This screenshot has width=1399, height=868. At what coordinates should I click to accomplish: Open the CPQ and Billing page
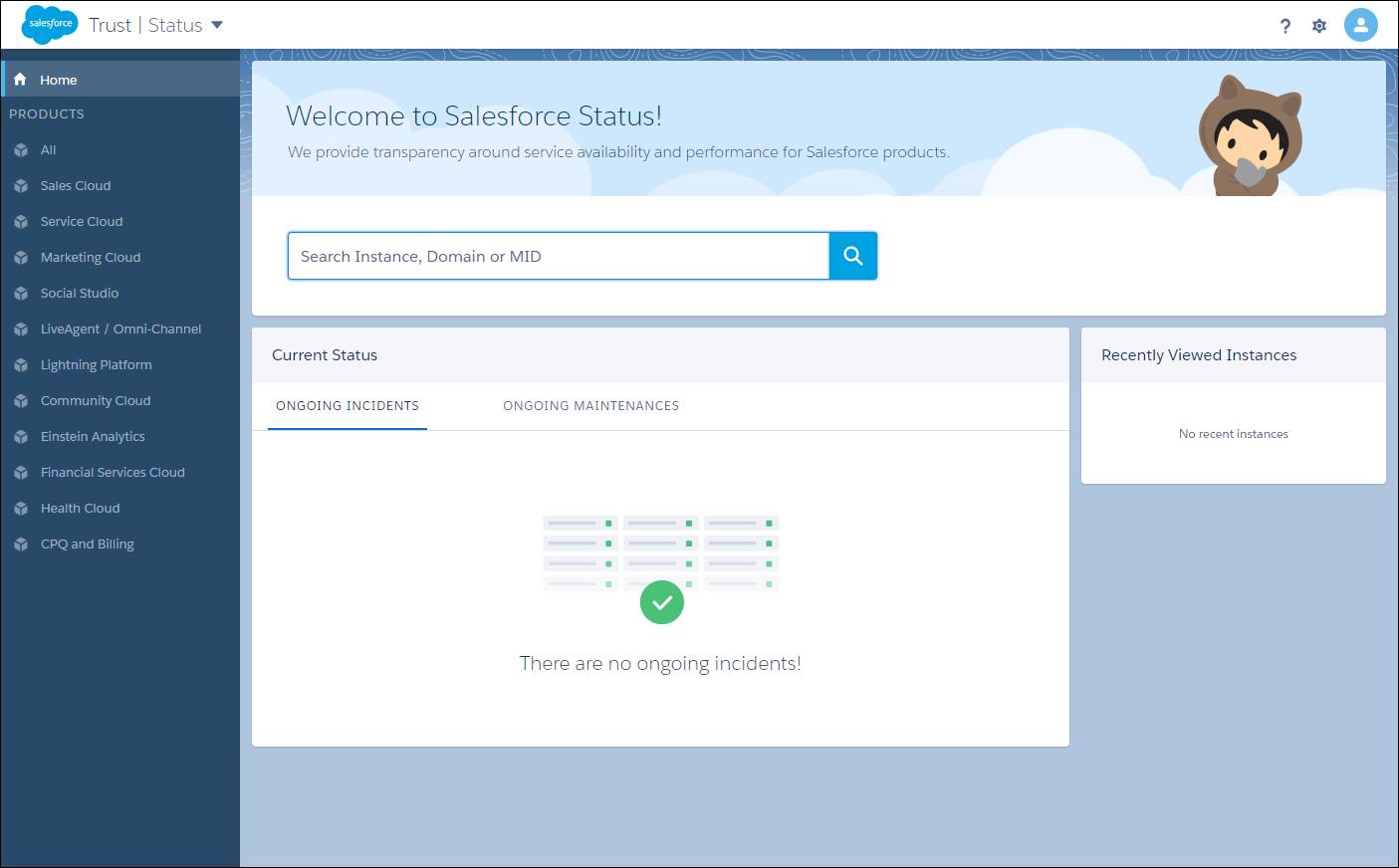click(88, 544)
